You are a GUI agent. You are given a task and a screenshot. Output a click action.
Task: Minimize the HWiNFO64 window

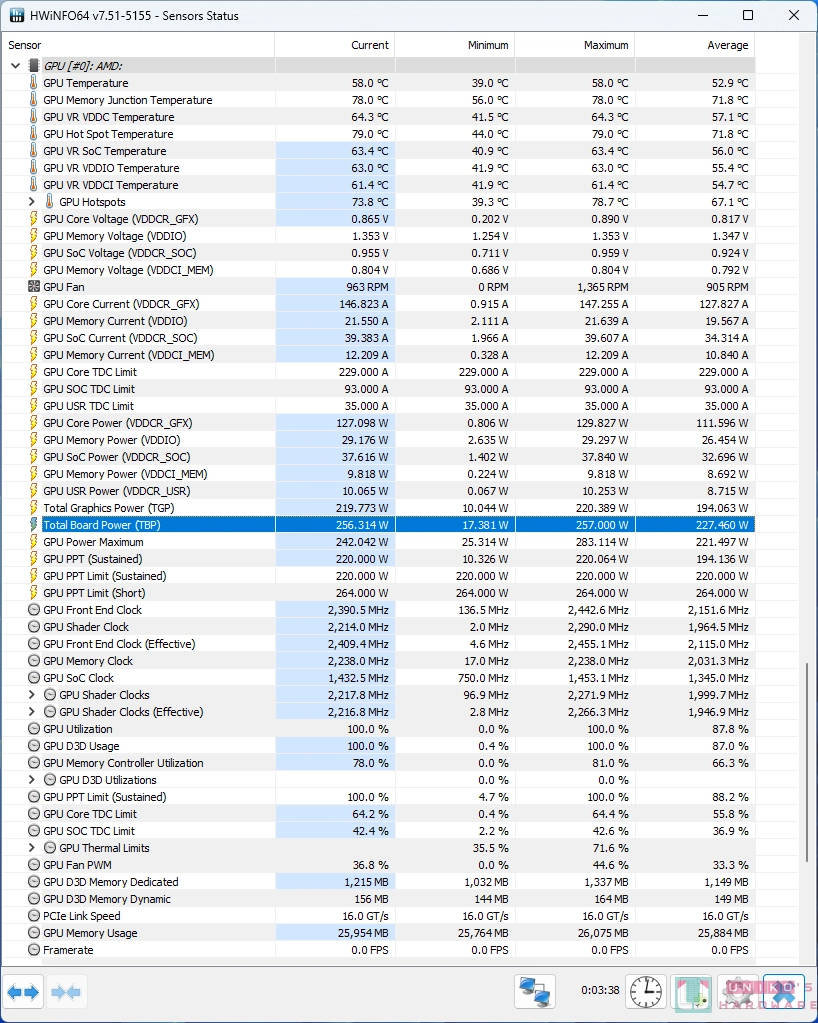703,15
